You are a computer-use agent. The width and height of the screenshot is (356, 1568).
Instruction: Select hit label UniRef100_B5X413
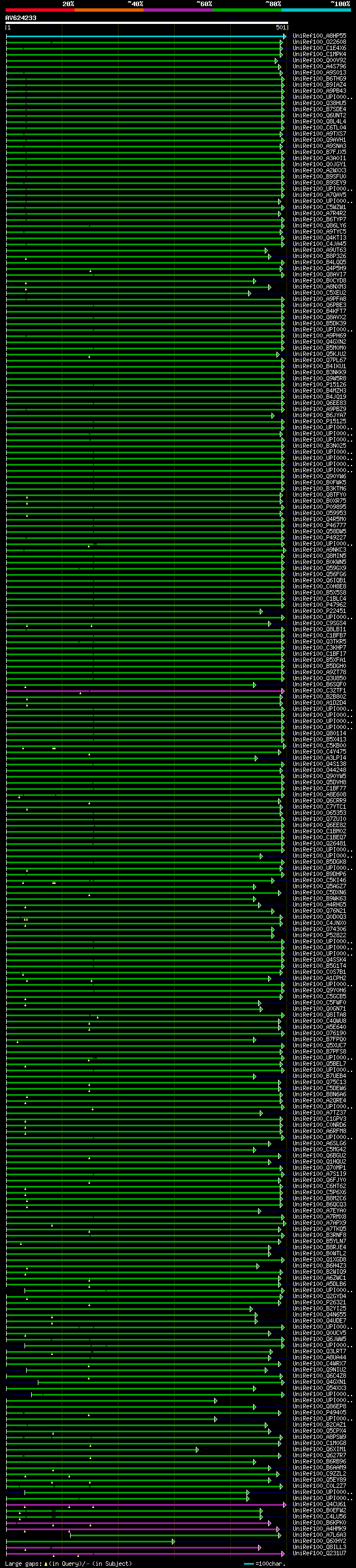319,740
